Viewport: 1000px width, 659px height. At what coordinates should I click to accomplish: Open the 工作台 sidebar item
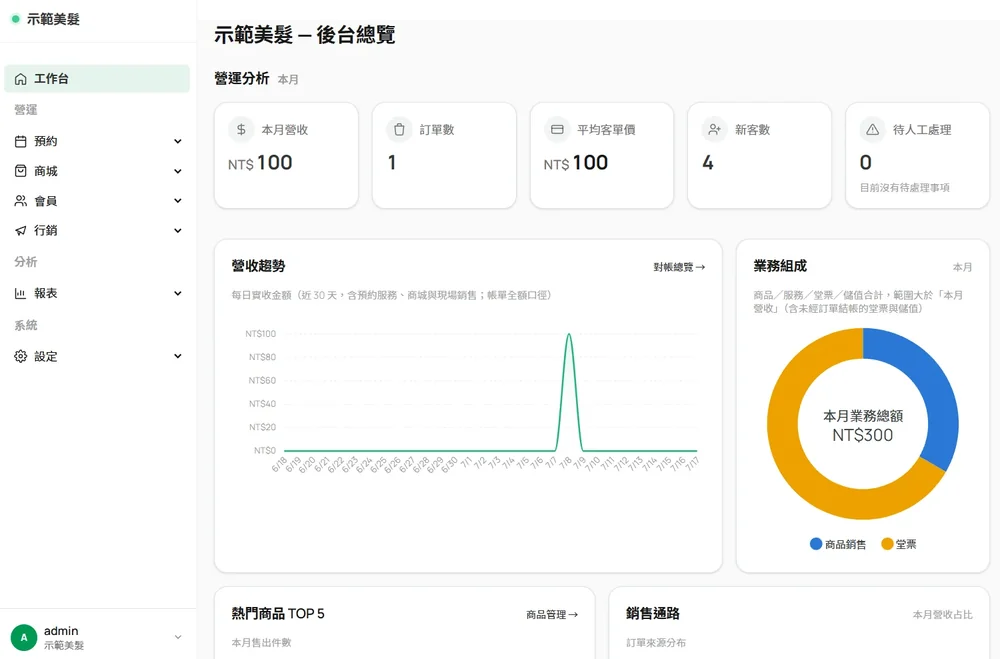tap(97, 79)
